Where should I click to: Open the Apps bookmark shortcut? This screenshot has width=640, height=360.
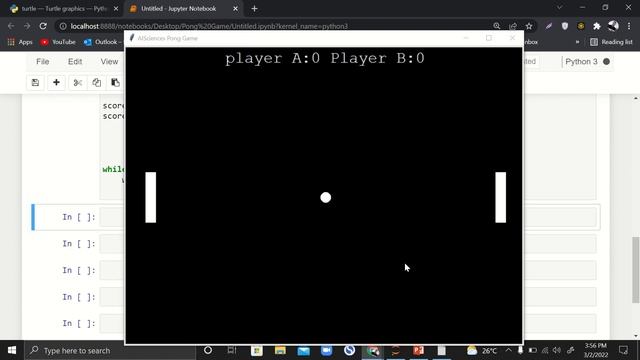click(20, 42)
